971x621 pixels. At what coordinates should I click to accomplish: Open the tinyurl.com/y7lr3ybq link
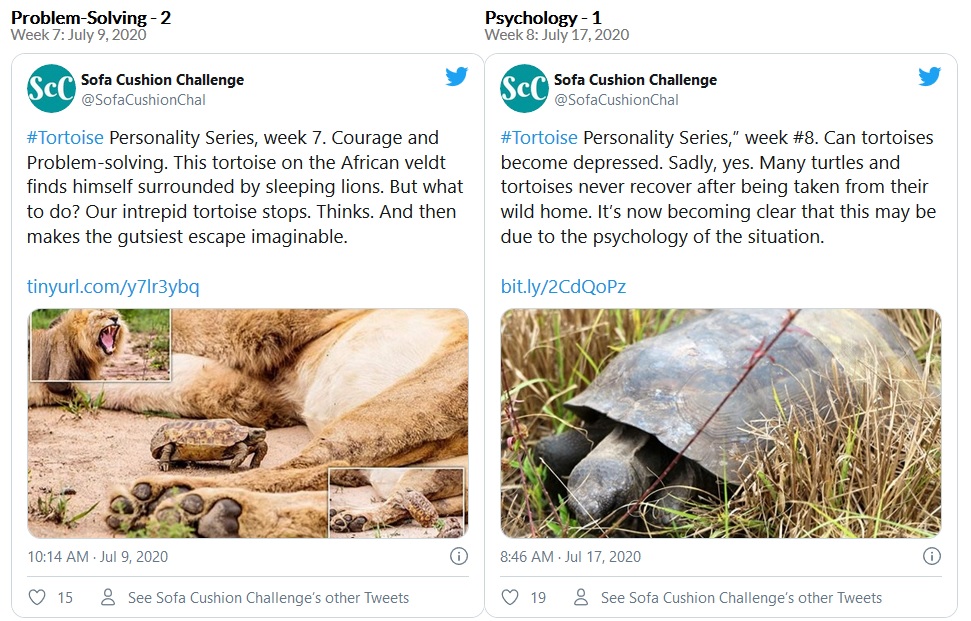point(113,287)
